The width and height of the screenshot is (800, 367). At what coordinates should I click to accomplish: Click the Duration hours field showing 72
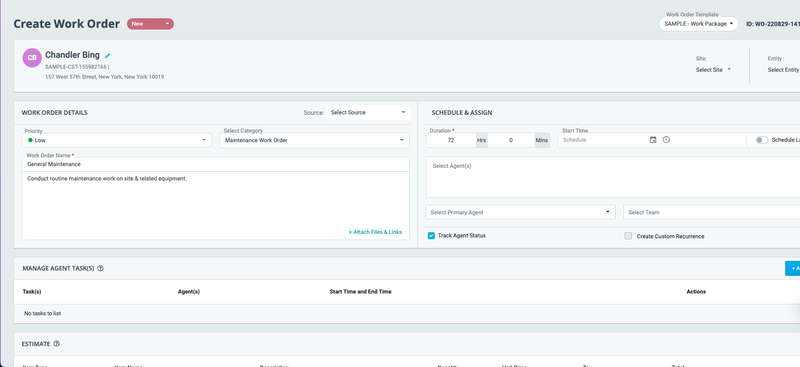point(451,140)
